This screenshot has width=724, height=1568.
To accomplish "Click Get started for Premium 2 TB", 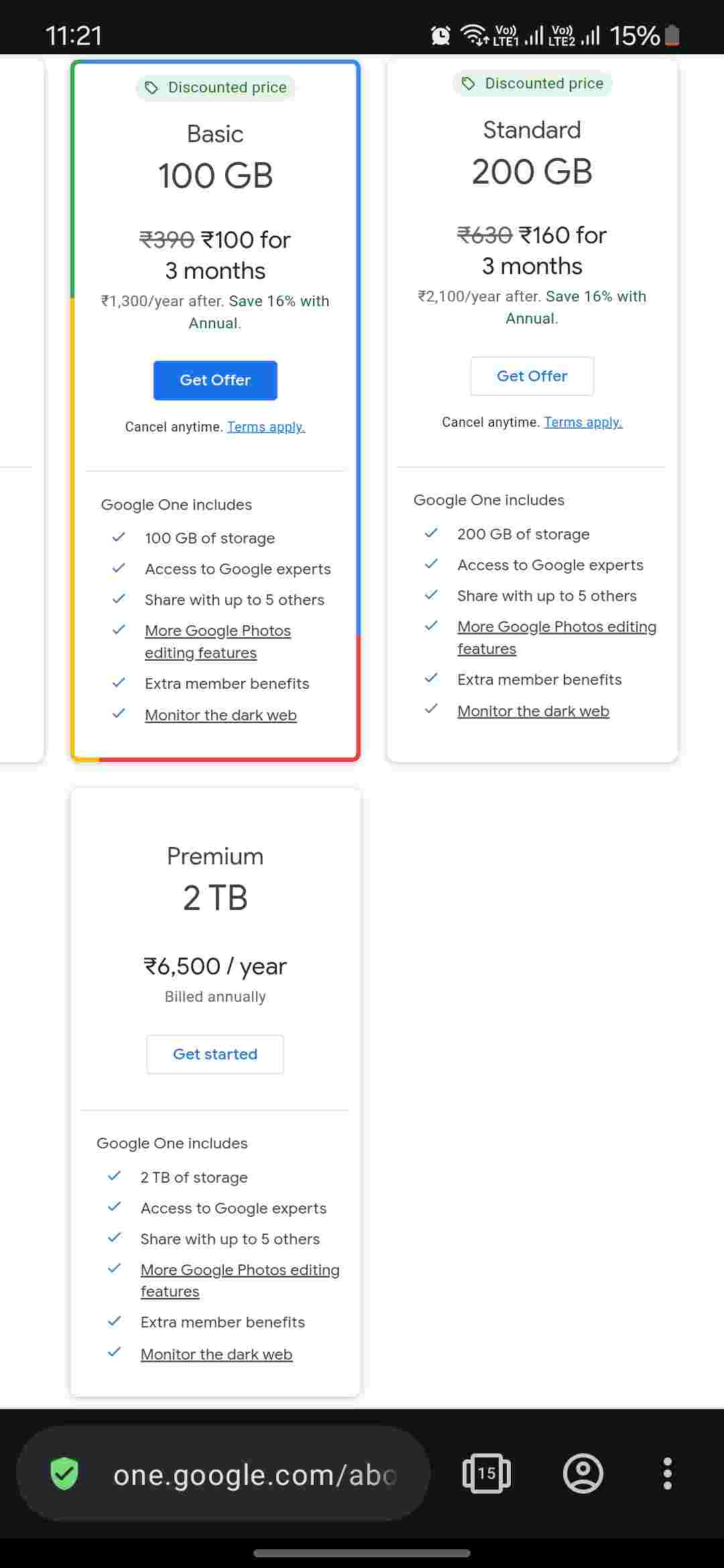I will (x=215, y=1054).
